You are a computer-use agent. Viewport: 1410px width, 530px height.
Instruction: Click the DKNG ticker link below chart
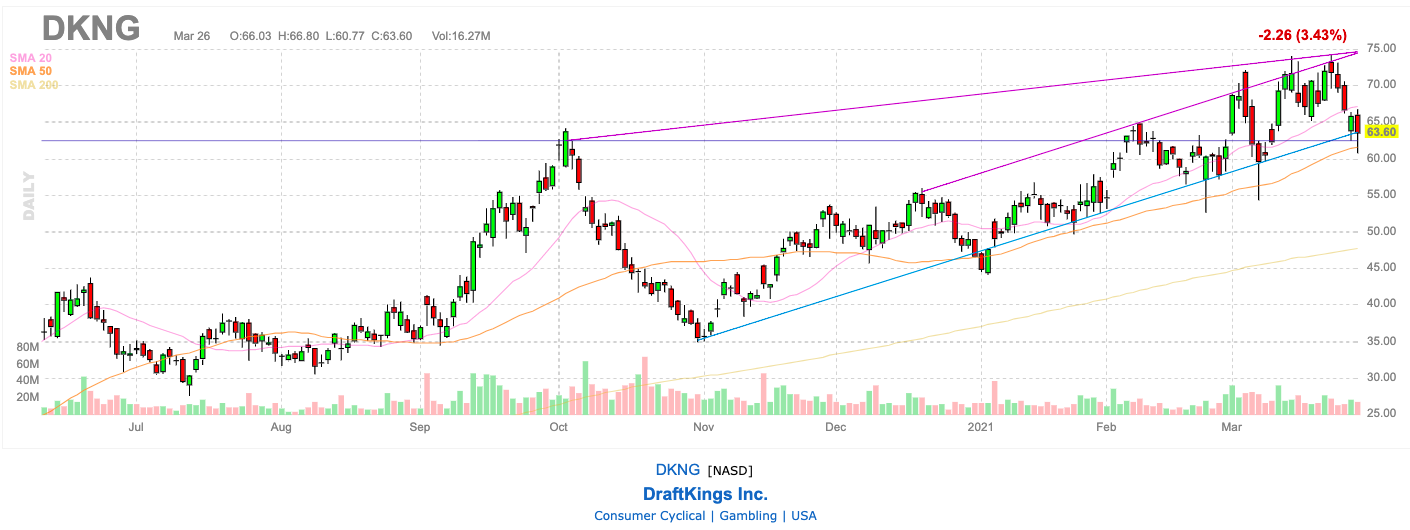tap(677, 470)
